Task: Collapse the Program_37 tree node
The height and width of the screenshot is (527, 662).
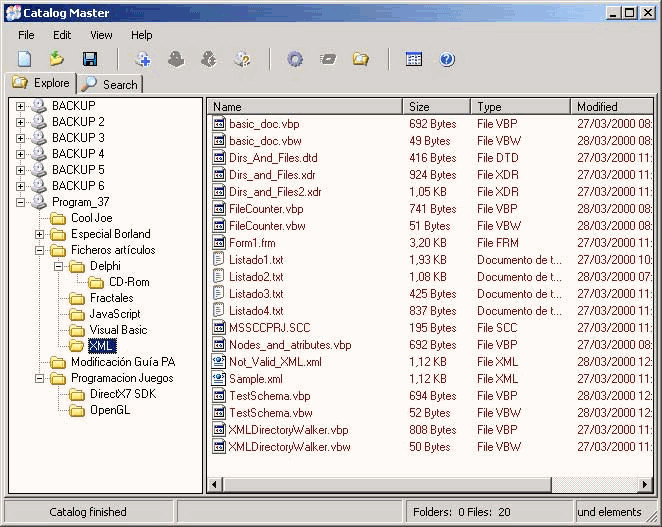Action: 20,203
